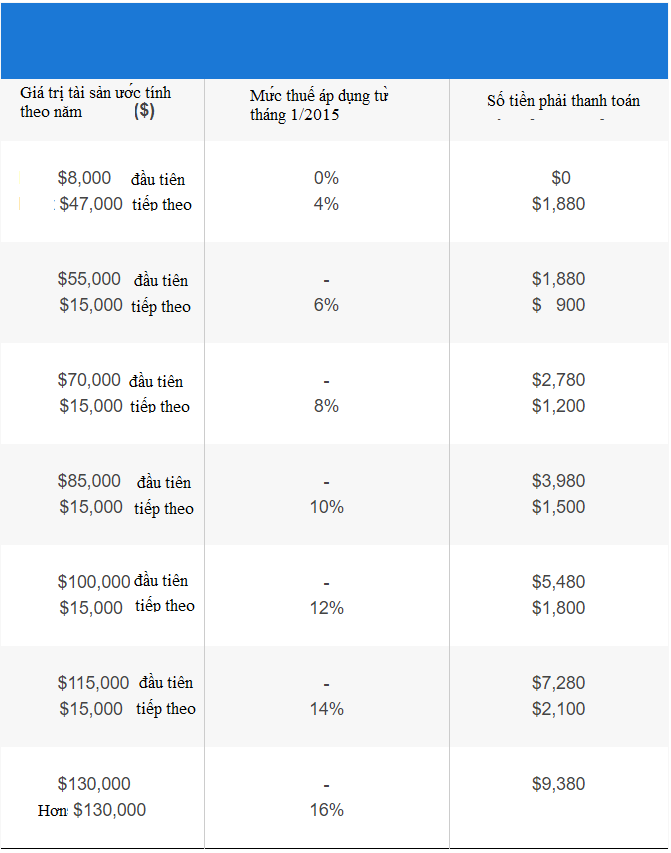Click the 6% tax rate

click(326, 305)
